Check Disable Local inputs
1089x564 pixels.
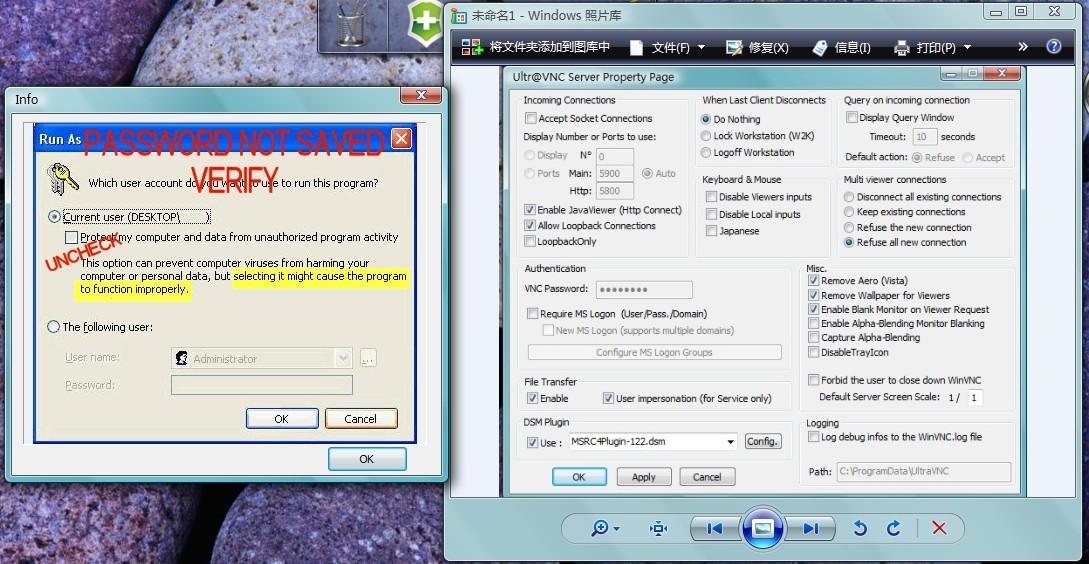[711, 214]
